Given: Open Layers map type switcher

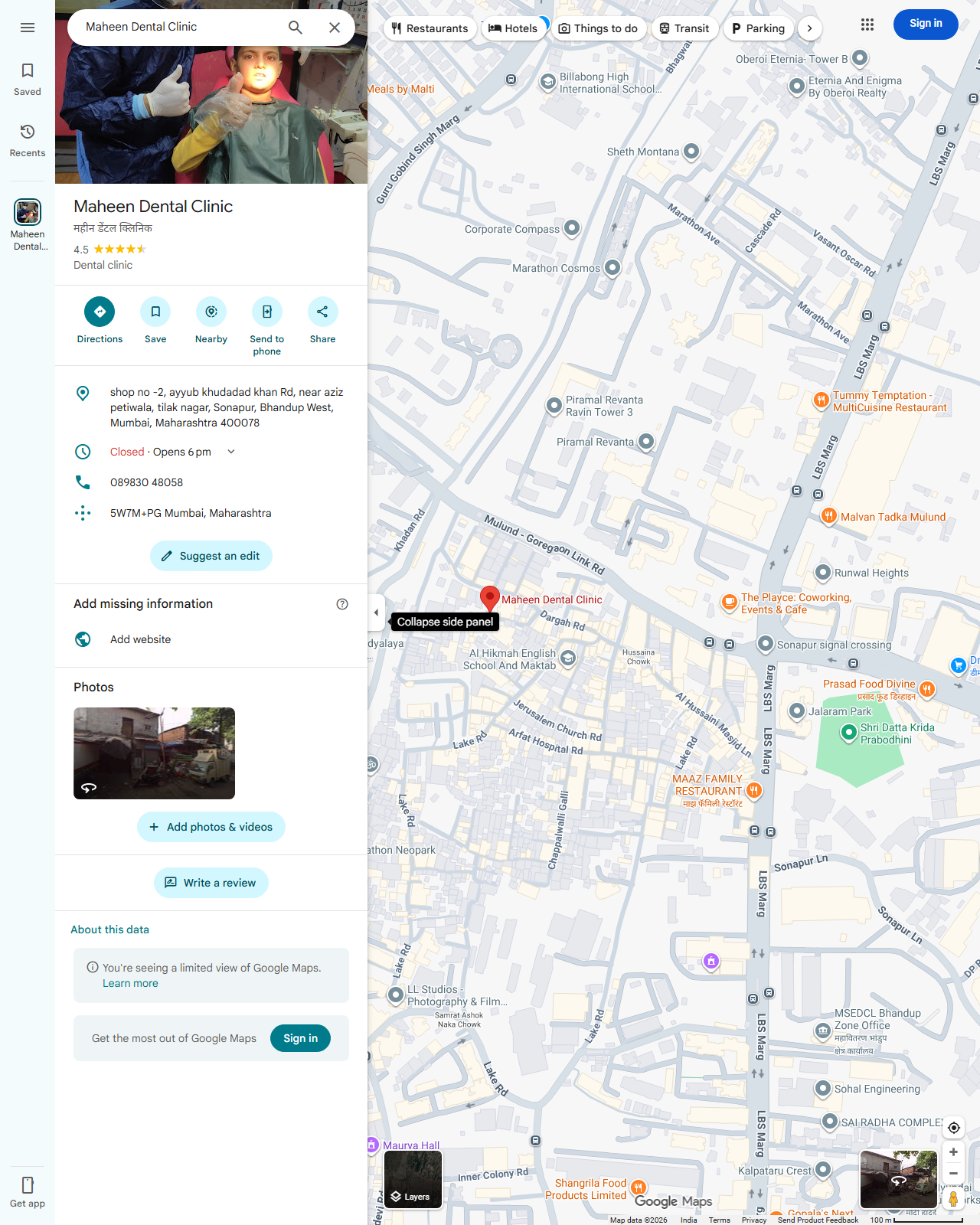Looking at the screenshot, I should (x=413, y=1180).
